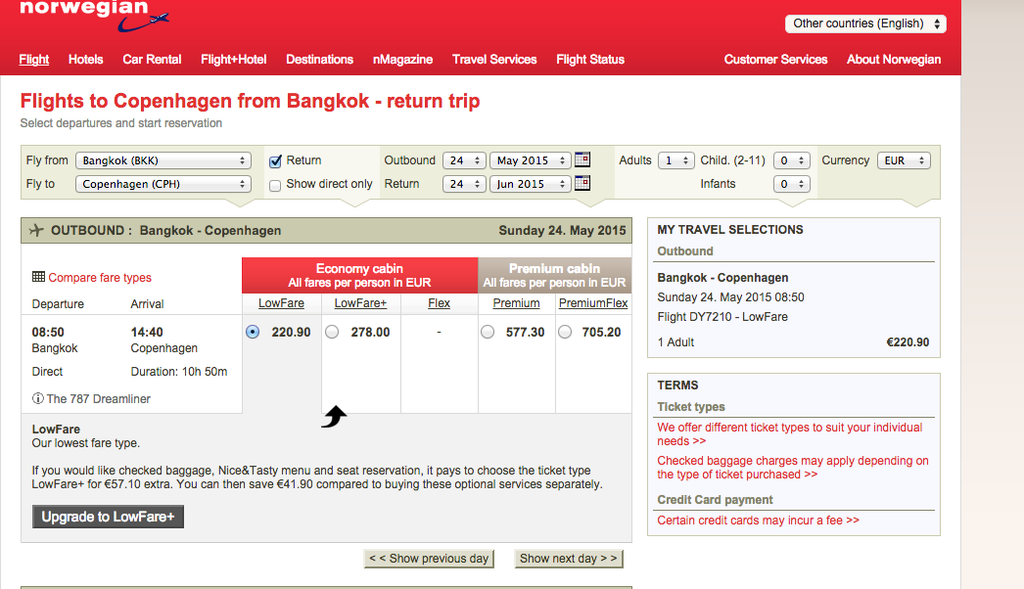Click the airplane icon in the OUTBOUND header
Viewport: 1024px width, 589px height.
(x=37, y=230)
